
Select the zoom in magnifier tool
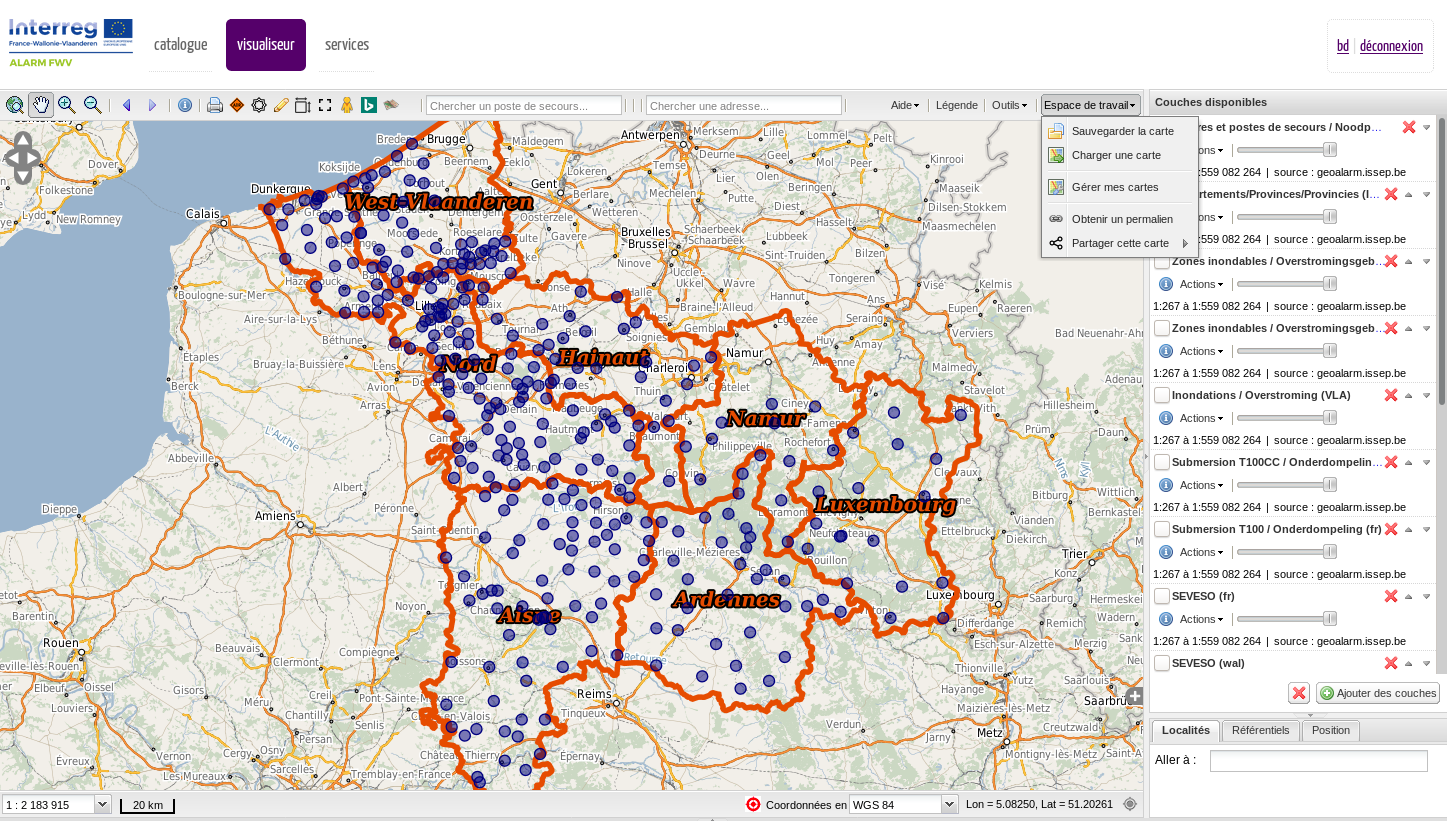coord(67,105)
